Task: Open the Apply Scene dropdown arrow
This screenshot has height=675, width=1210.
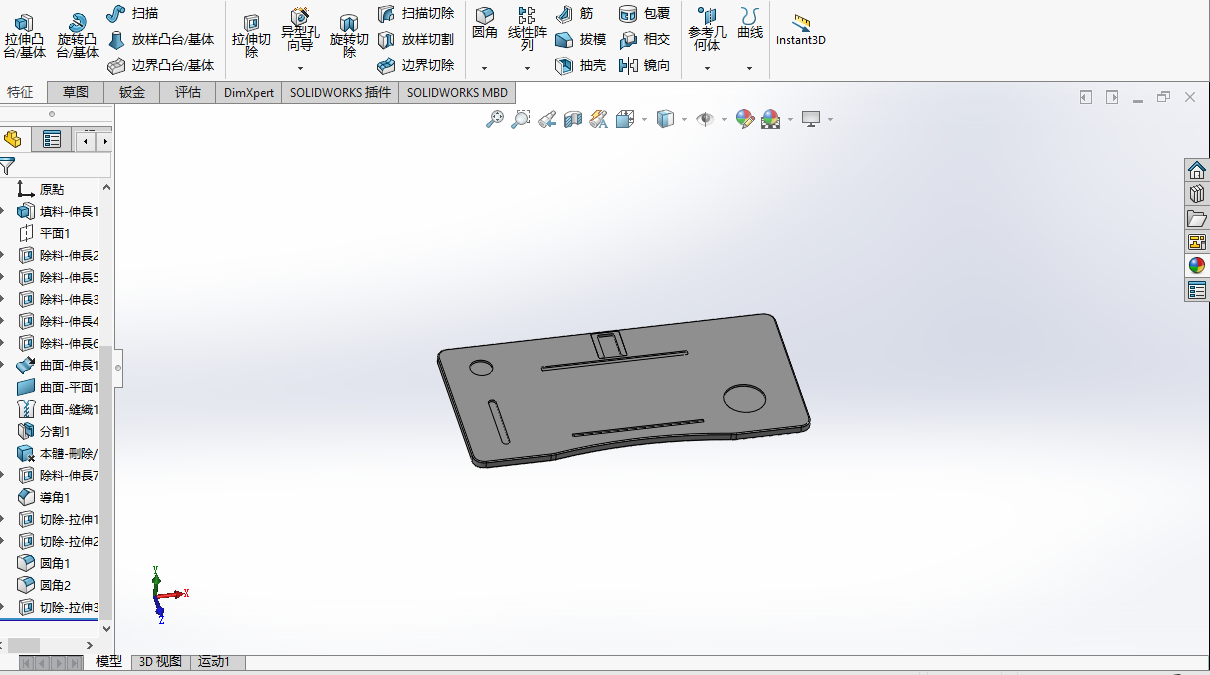Action: point(790,119)
